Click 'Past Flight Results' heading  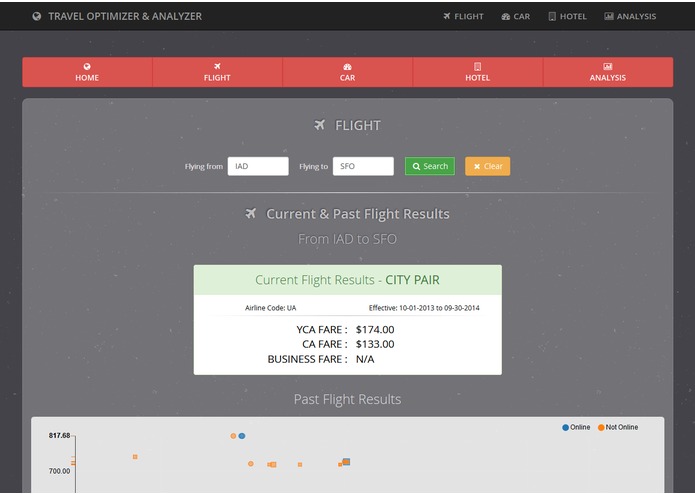(x=348, y=400)
